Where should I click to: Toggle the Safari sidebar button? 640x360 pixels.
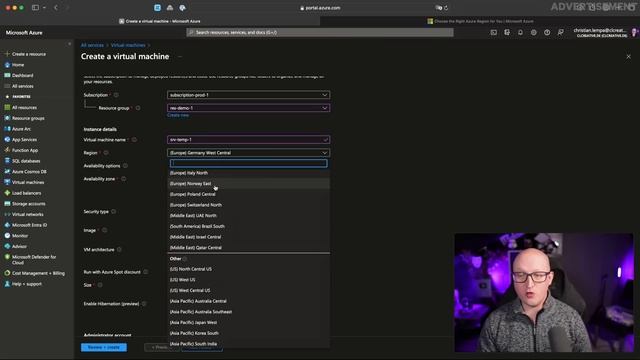(36, 7)
